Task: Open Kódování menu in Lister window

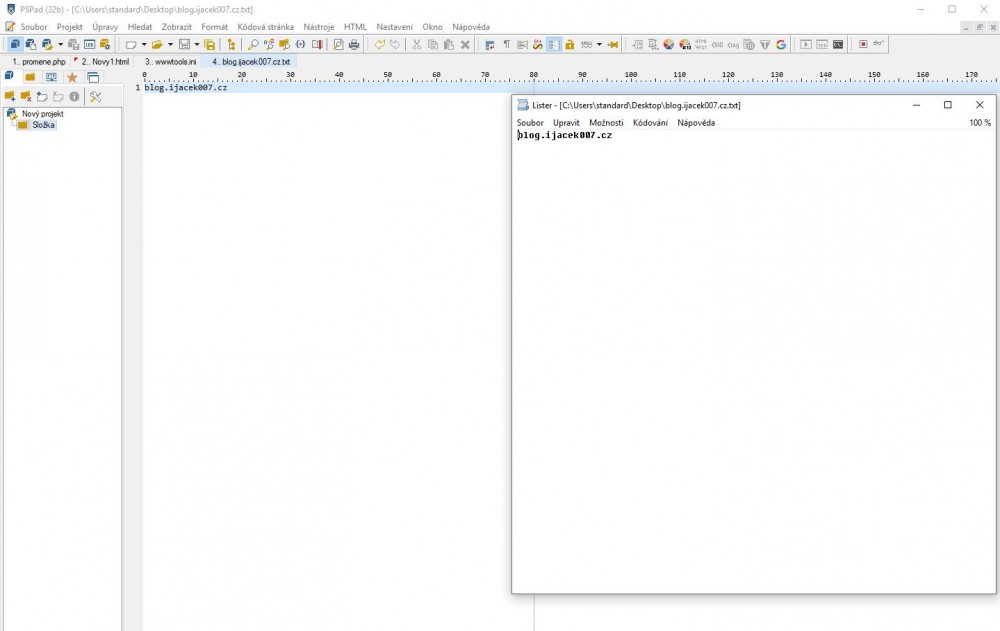Action: pos(650,123)
